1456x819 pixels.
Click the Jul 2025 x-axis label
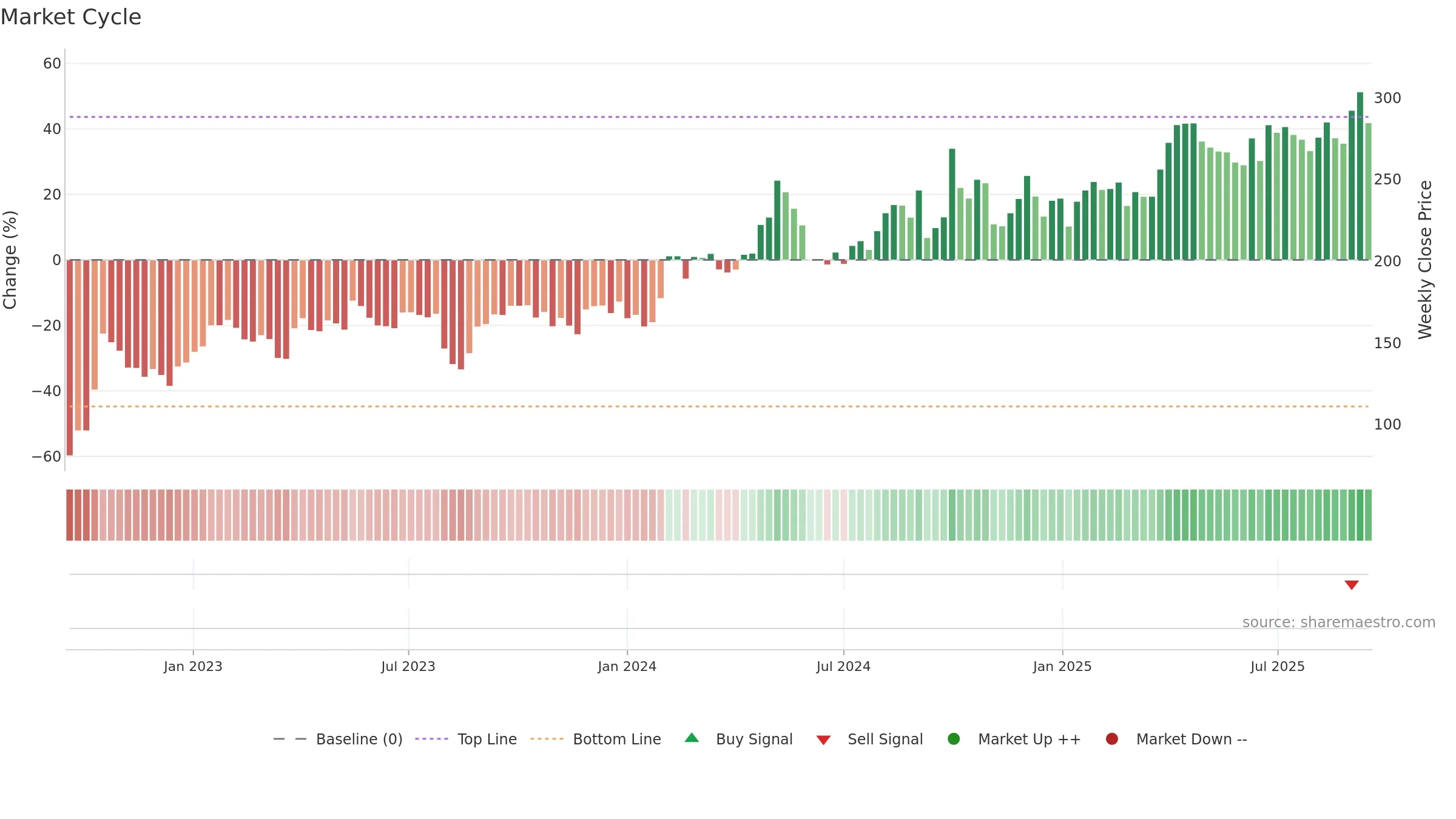1278,666
